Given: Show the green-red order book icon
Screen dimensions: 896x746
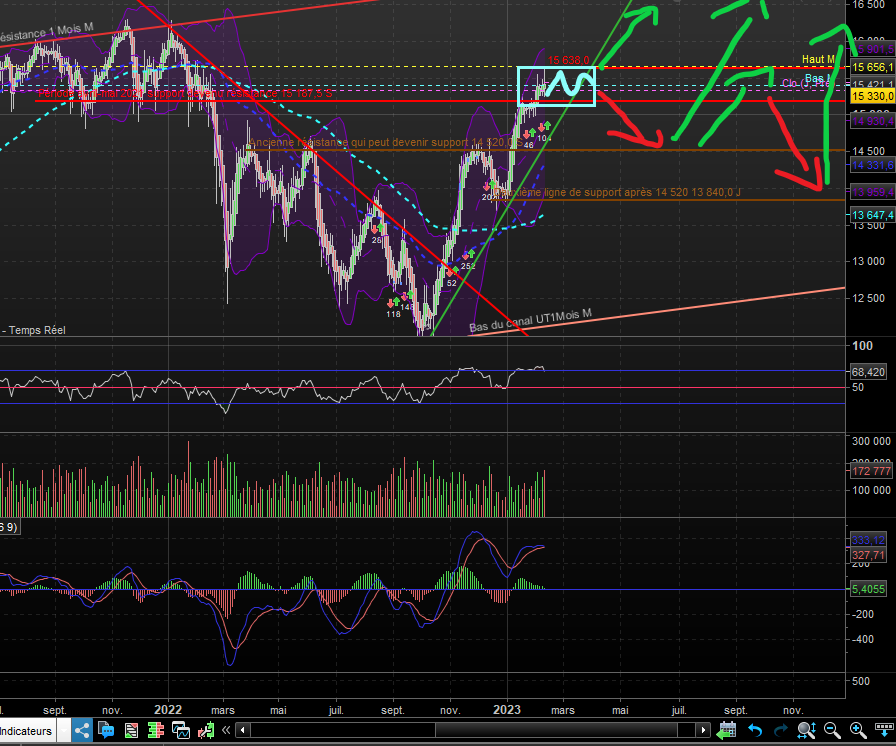Looking at the screenshot, I should coord(155,730).
